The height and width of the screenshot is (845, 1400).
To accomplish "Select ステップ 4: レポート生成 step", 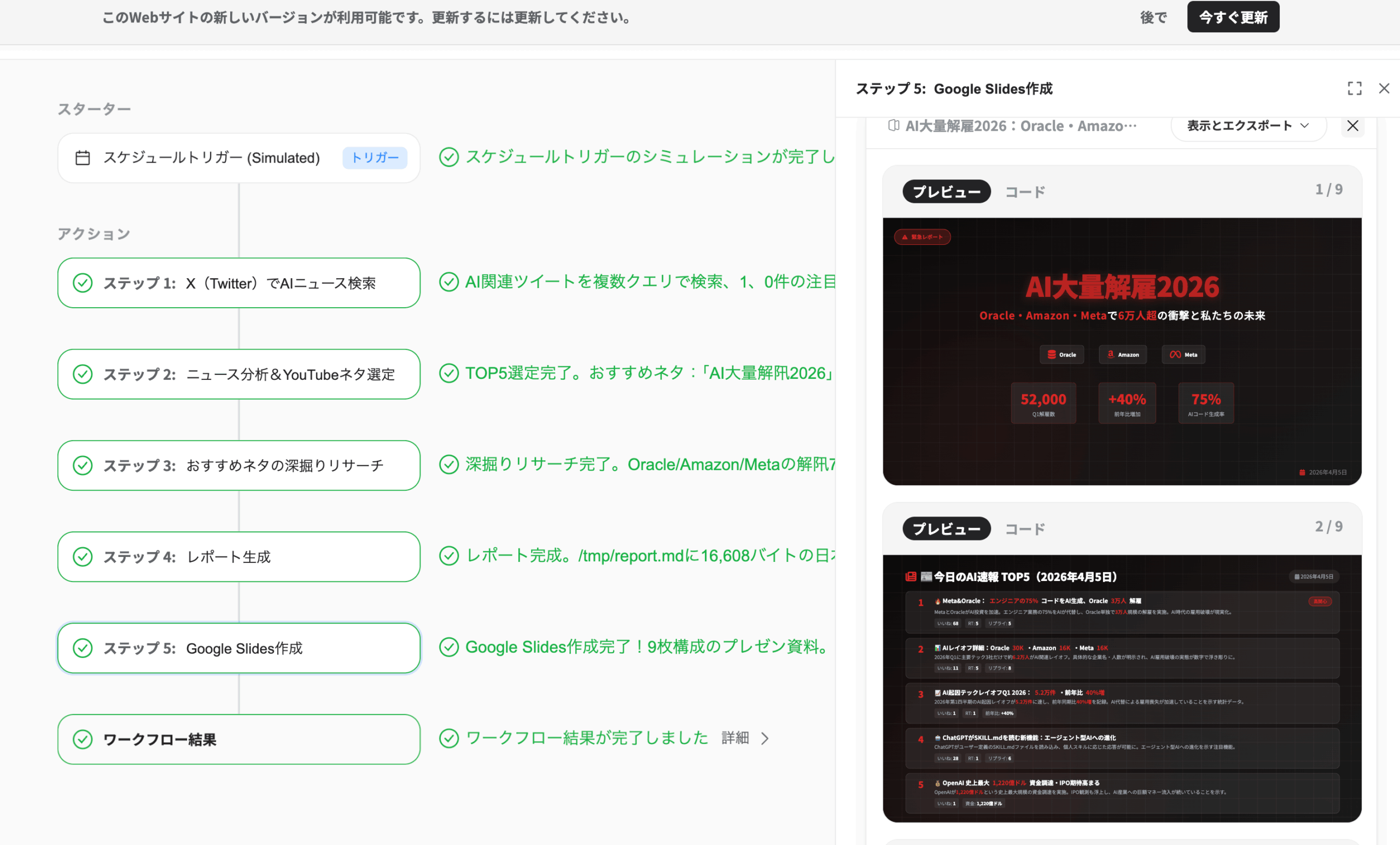I will (238, 556).
